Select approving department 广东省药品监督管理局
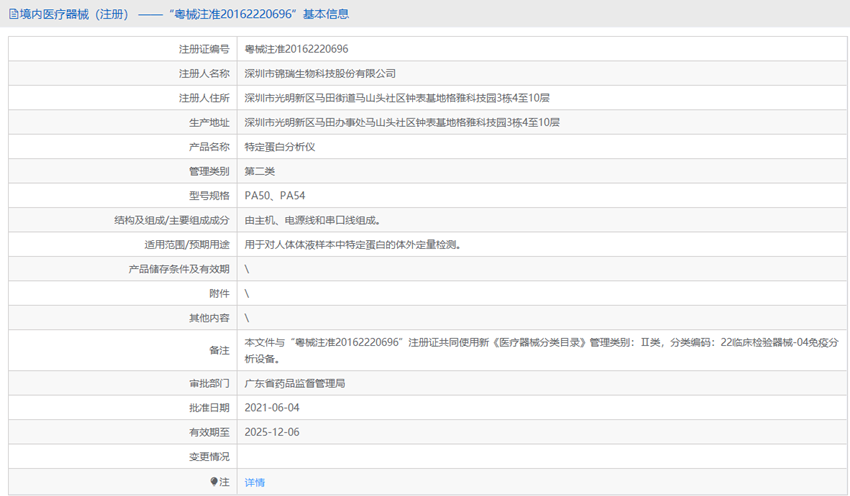Viewport: 850px width, 496px height. (x=295, y=383)
